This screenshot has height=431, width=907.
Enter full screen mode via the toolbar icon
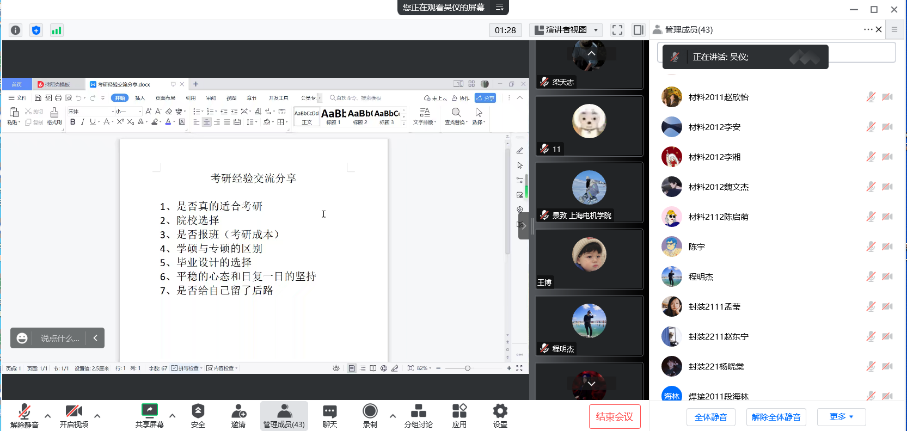pos(617,30)
